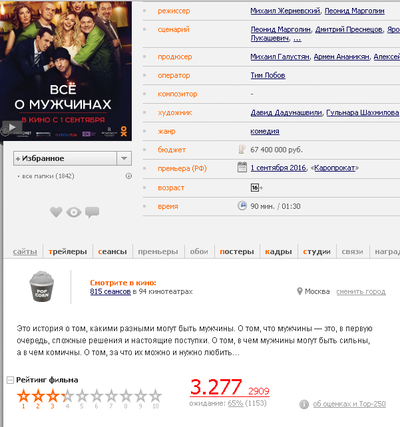Click the clock icon beside runtime
Image resolution: width=400 pixels, height=427 pixels.
[242, 205]
